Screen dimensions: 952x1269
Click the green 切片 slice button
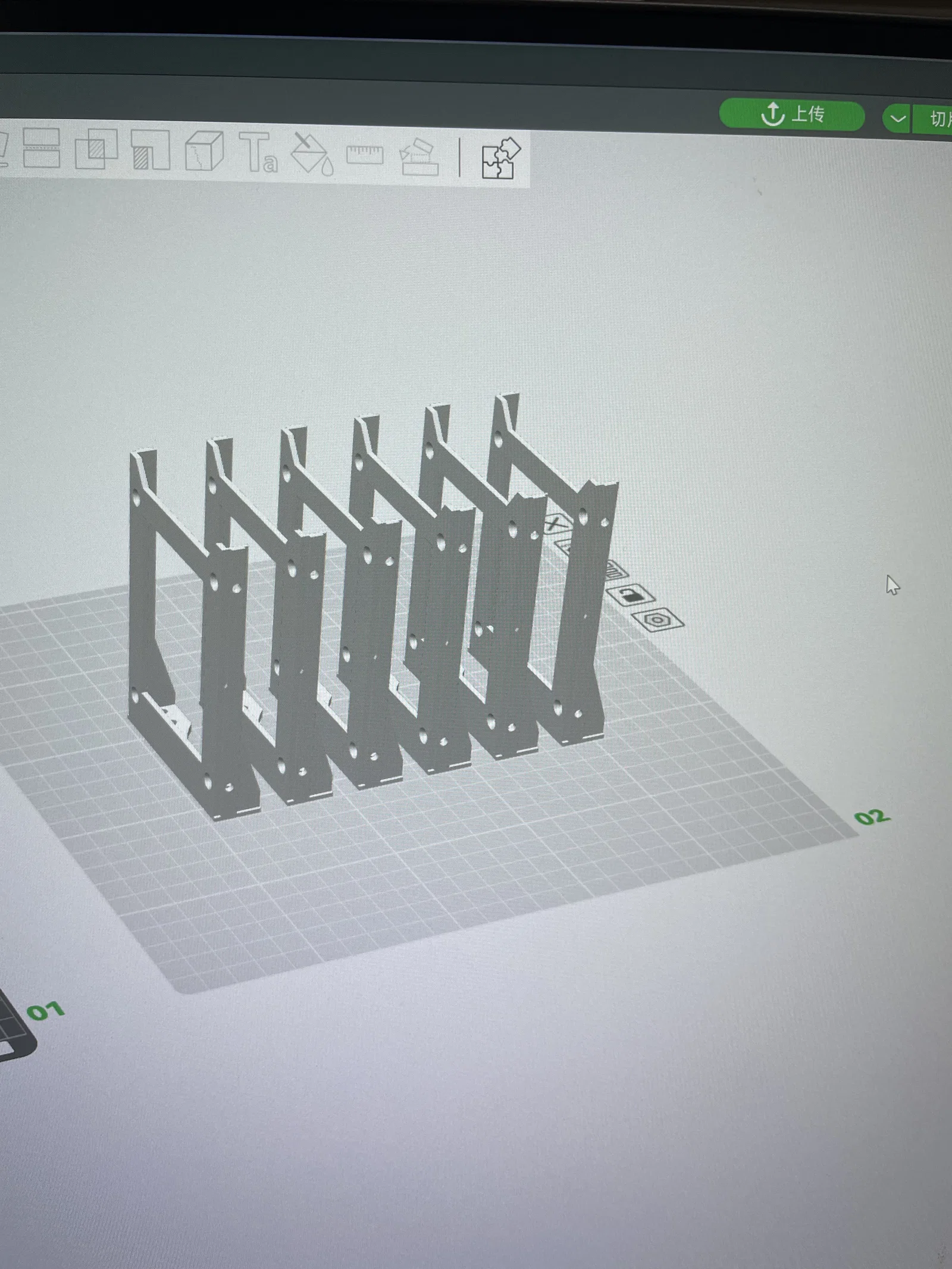(x=933, y=120)
